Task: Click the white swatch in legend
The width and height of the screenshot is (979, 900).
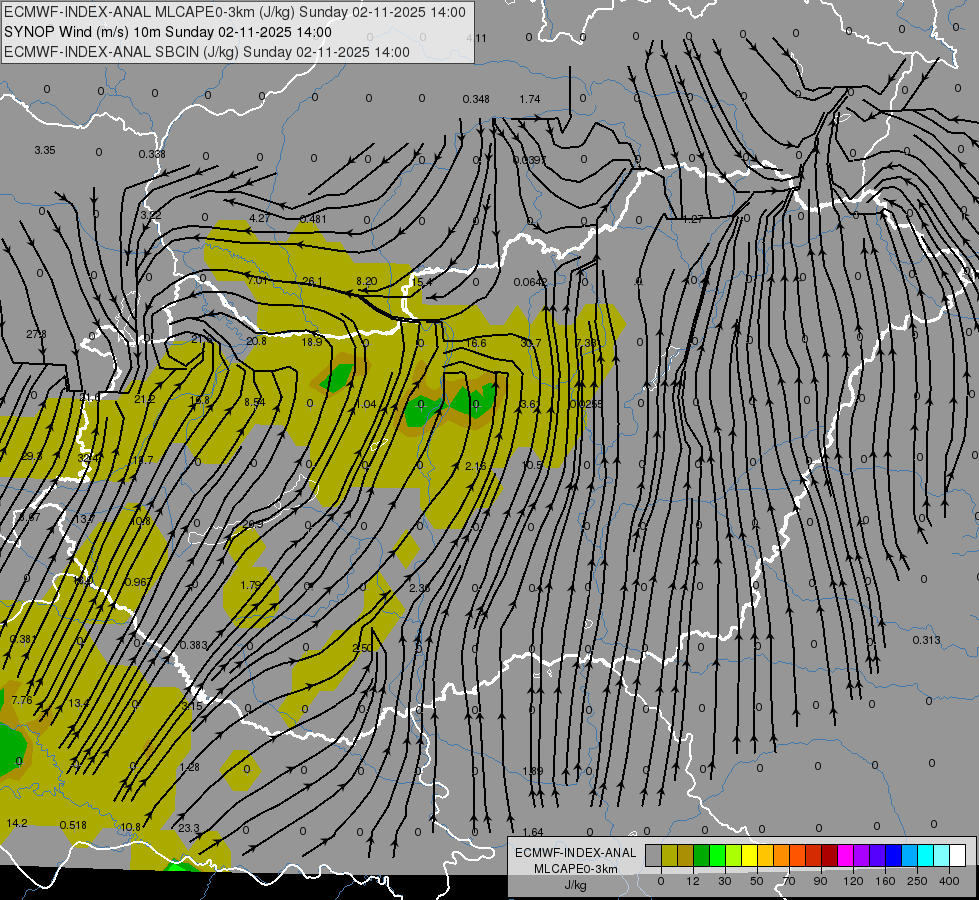Action: 958,855
